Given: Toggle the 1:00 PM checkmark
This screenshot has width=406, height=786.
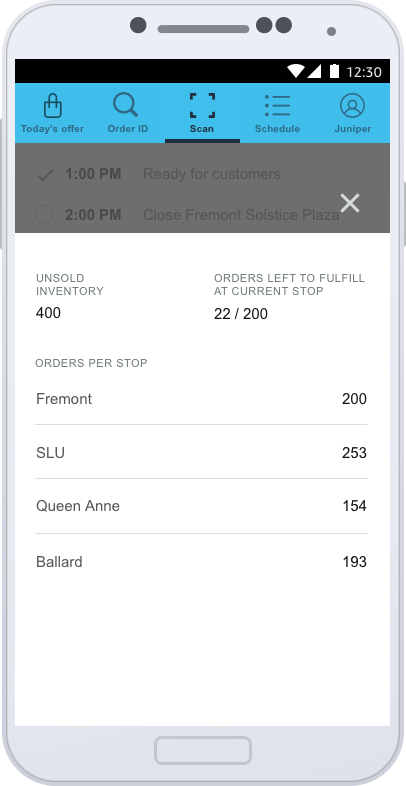Looking at the screenshot, I should point(45,175).
